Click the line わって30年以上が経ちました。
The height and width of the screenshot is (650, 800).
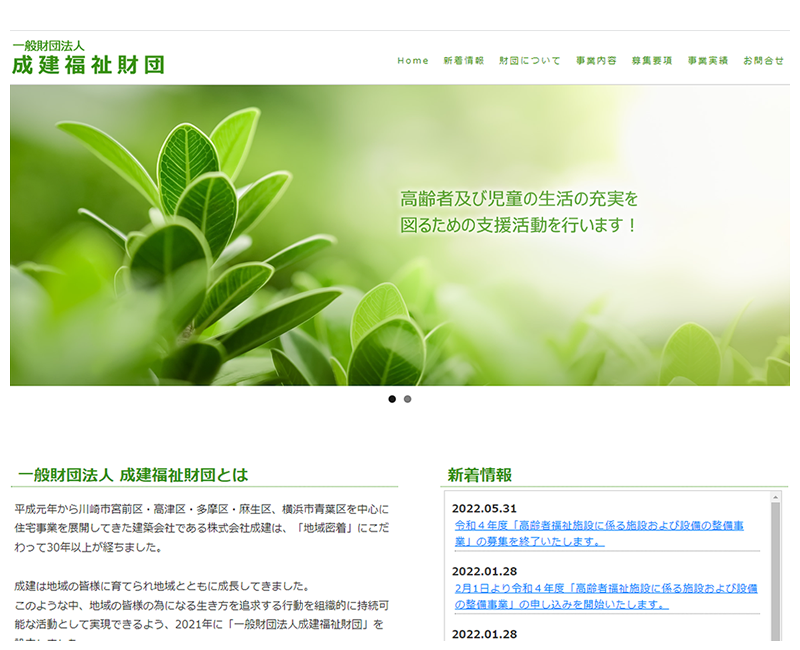coord(88,547)
